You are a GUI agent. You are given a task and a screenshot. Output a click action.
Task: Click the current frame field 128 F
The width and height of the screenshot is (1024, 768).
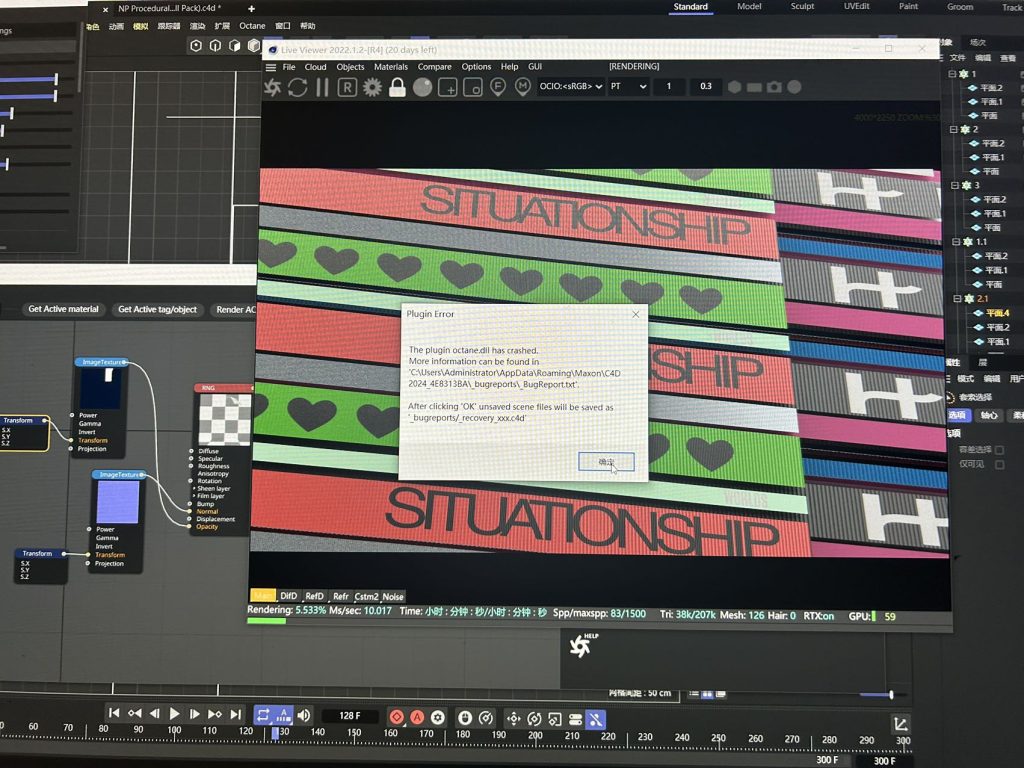tap(350, 716)
